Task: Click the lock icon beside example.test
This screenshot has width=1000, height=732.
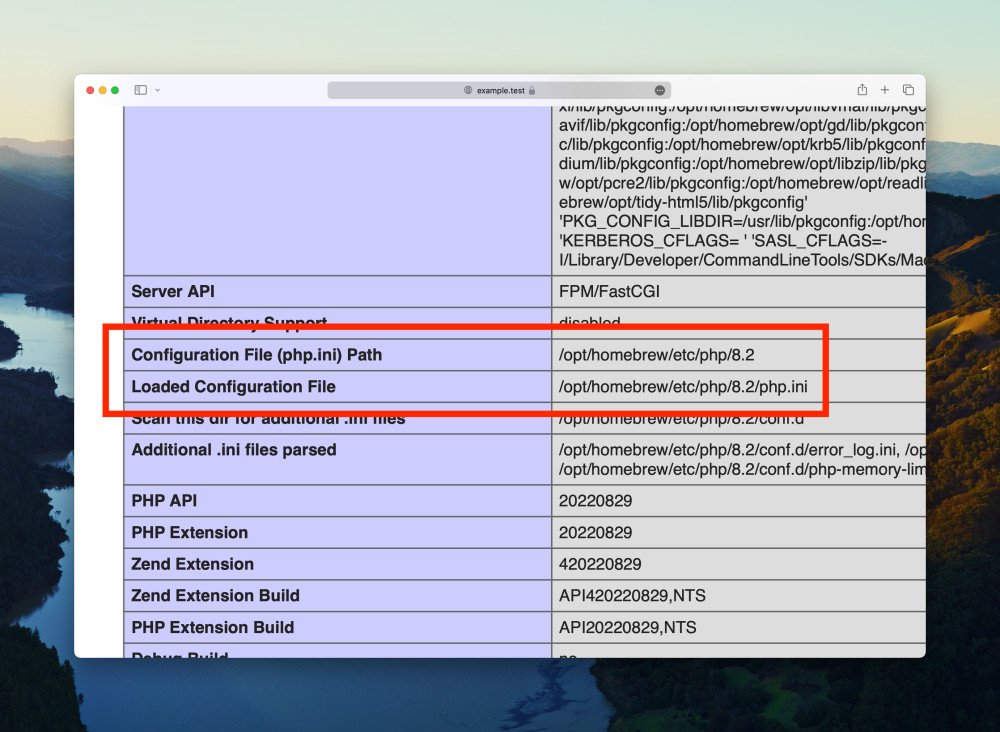Action: click(532, 91)
